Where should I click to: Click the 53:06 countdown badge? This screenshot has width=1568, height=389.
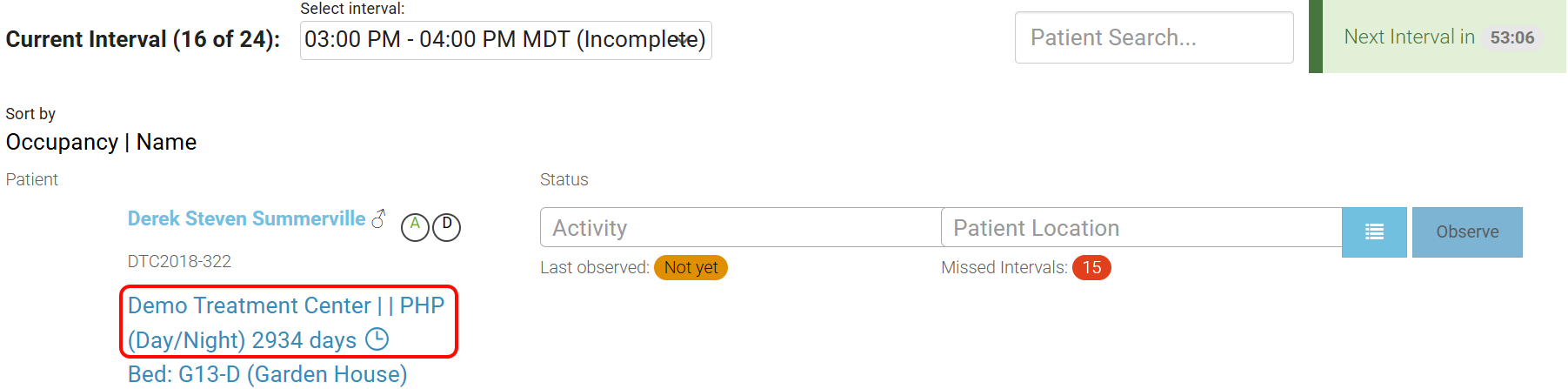pos(1511,37)
